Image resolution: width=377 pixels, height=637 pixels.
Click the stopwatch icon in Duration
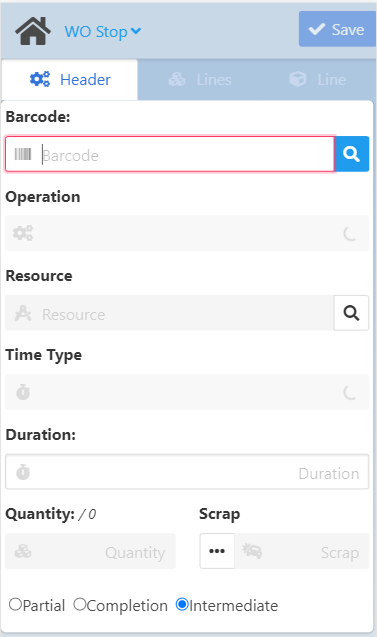point(23,472)
